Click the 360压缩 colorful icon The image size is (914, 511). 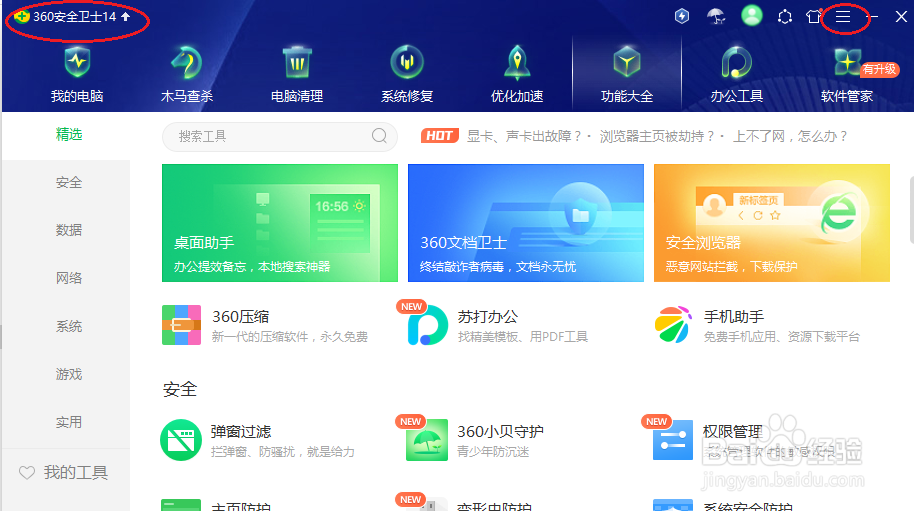point(181,325)
